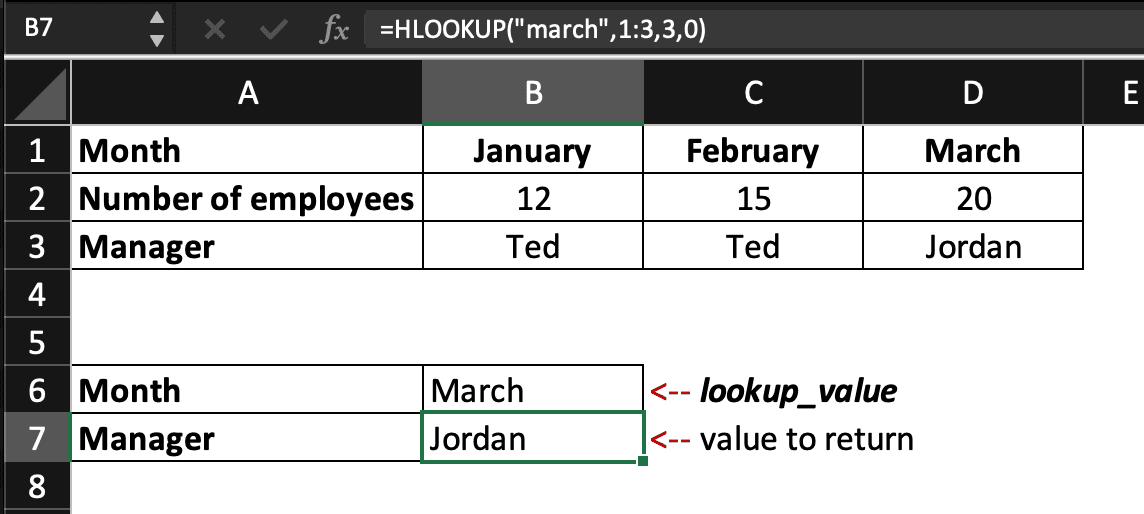Click the cell with value 20
The height and width of the screenshot is (514, 1144).
coord(973,198)
